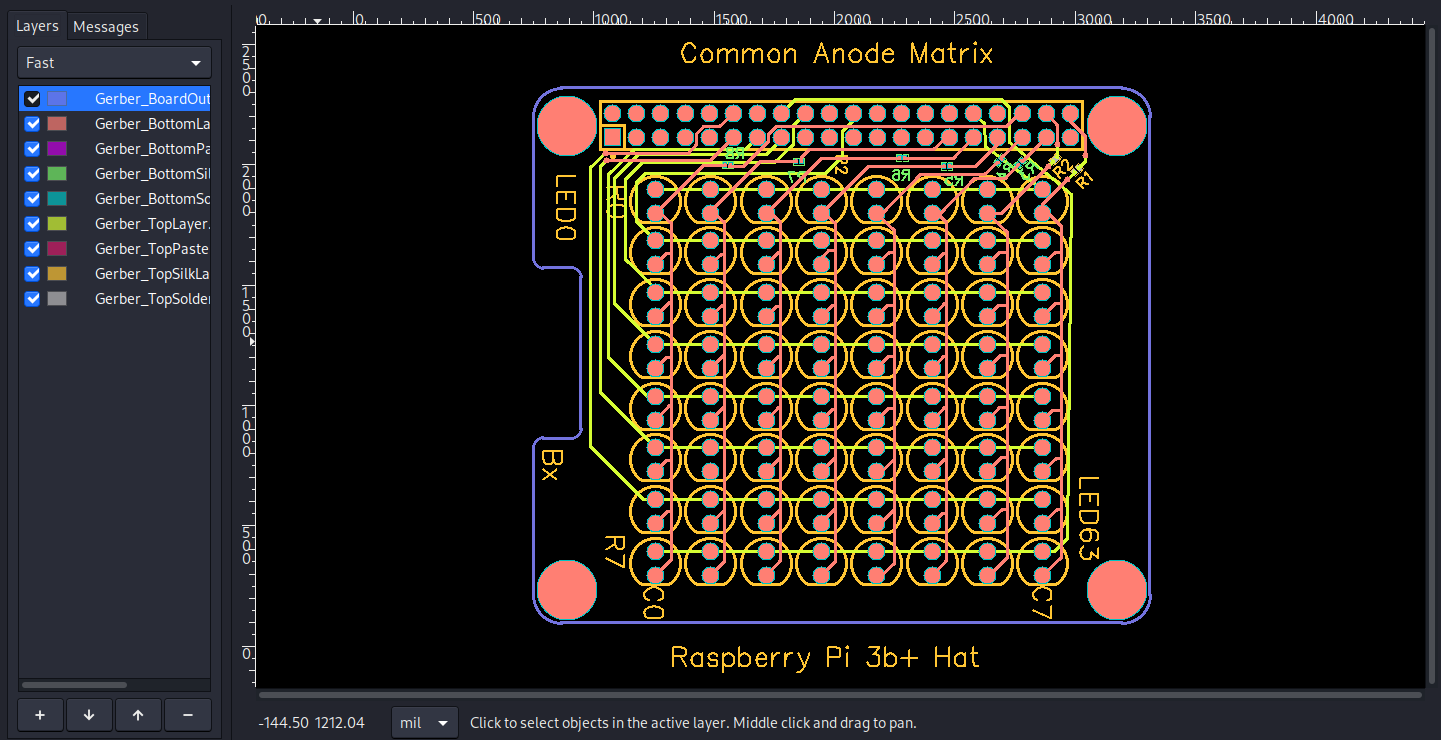Remove selected layer with the minus button
The image size is (1441, 740).
(x=187, y=715)
